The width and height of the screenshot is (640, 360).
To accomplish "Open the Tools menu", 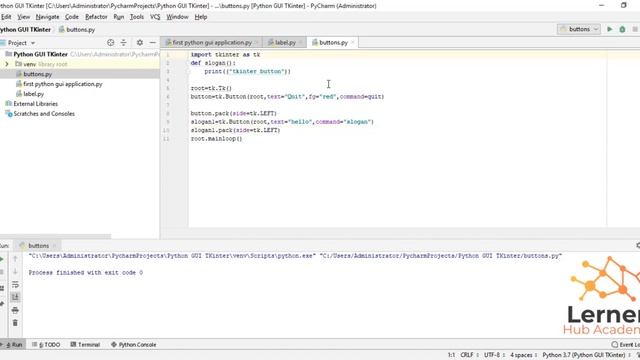I will [x=137, y=17].
